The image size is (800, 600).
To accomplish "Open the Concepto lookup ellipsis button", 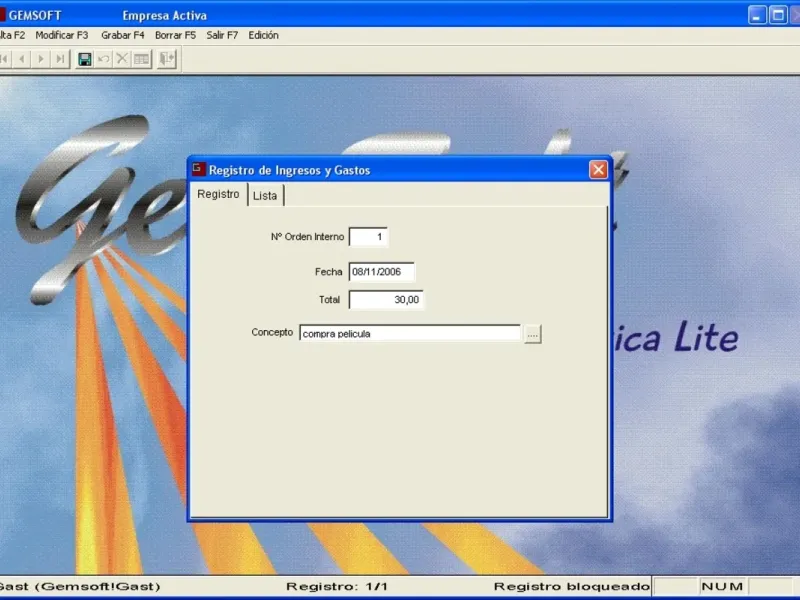I will [x=533, y=335].
